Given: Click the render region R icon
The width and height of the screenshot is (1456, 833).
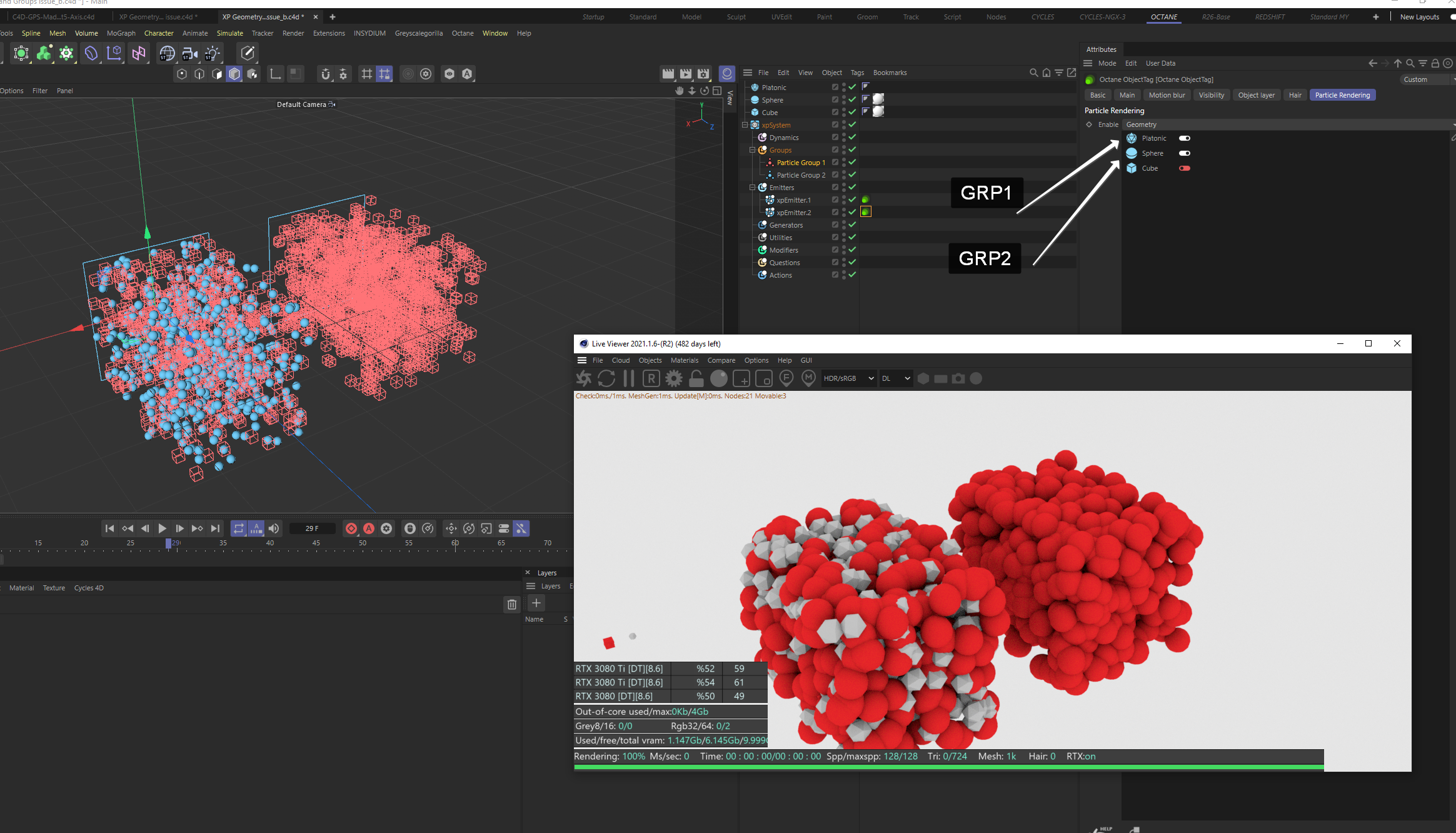Looking at the screenshot, I should 651,378.
